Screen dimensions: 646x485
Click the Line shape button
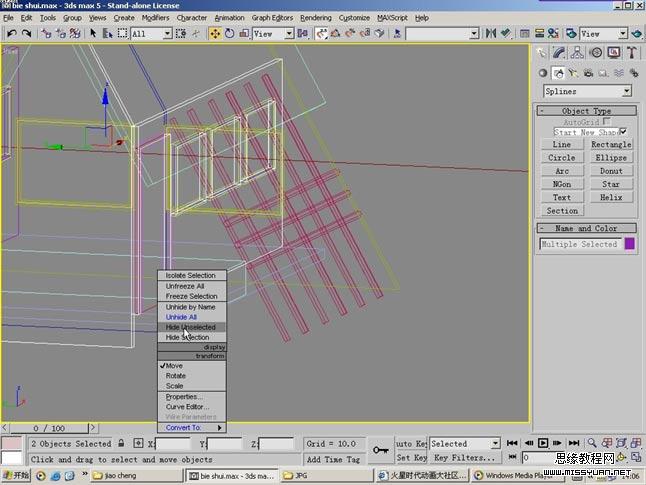[562, 144]
